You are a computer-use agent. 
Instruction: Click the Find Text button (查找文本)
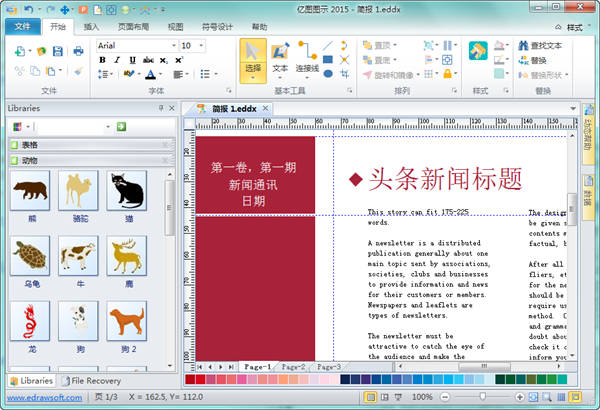coord(540,46)
